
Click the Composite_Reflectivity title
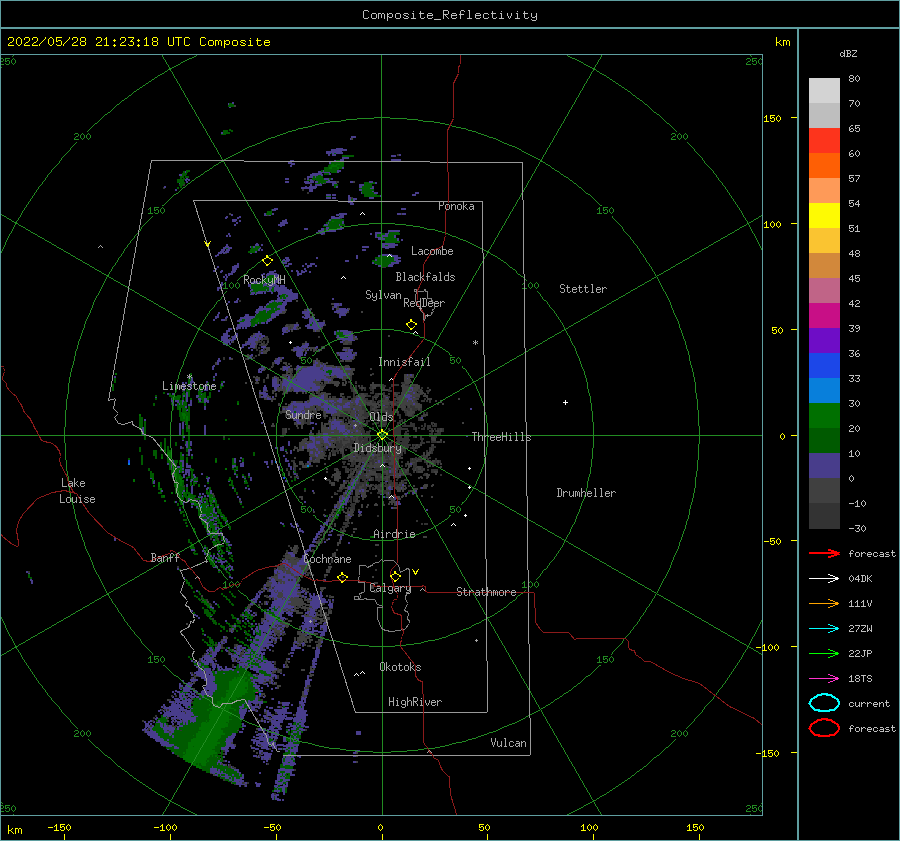450,15
